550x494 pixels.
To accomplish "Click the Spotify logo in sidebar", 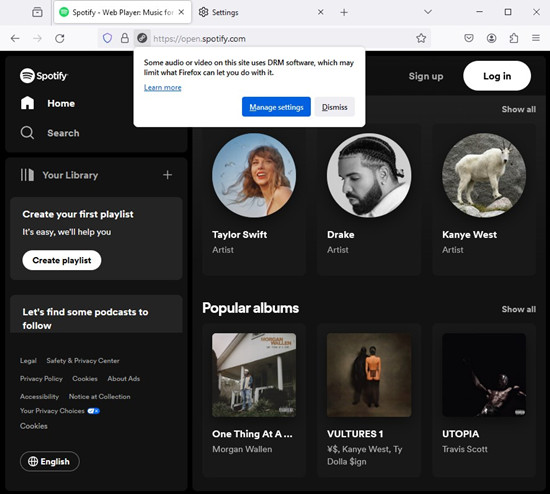I will point(43,75).
